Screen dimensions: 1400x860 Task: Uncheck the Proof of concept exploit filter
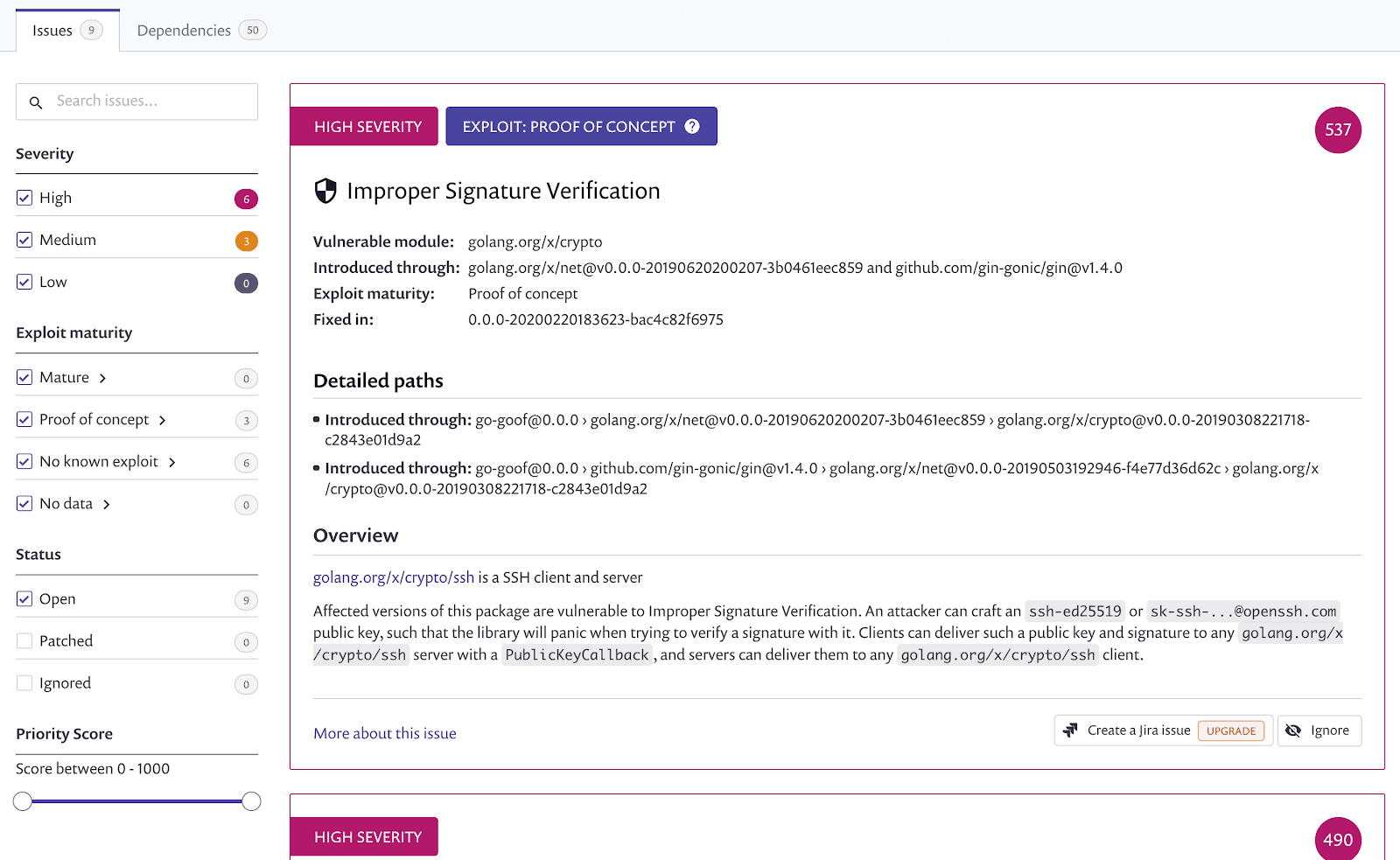(x=24, y=419)
